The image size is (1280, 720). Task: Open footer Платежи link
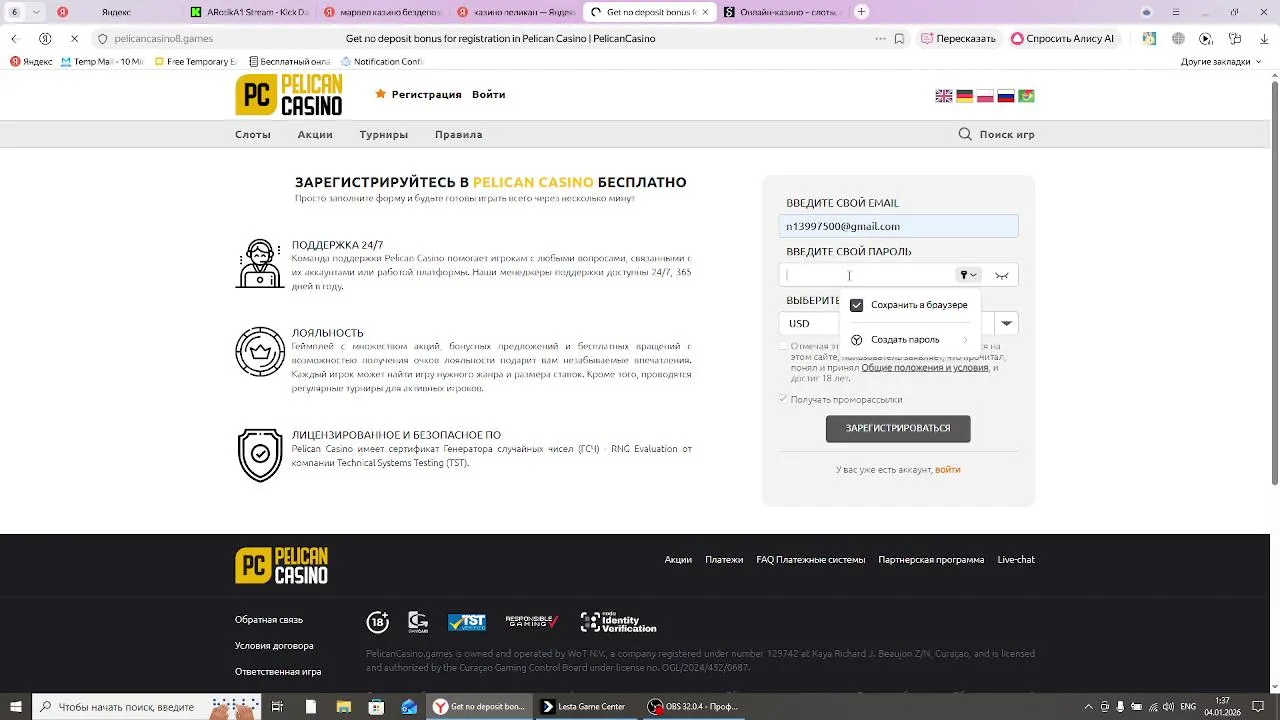pyautogui.click(x=724, y=560)
